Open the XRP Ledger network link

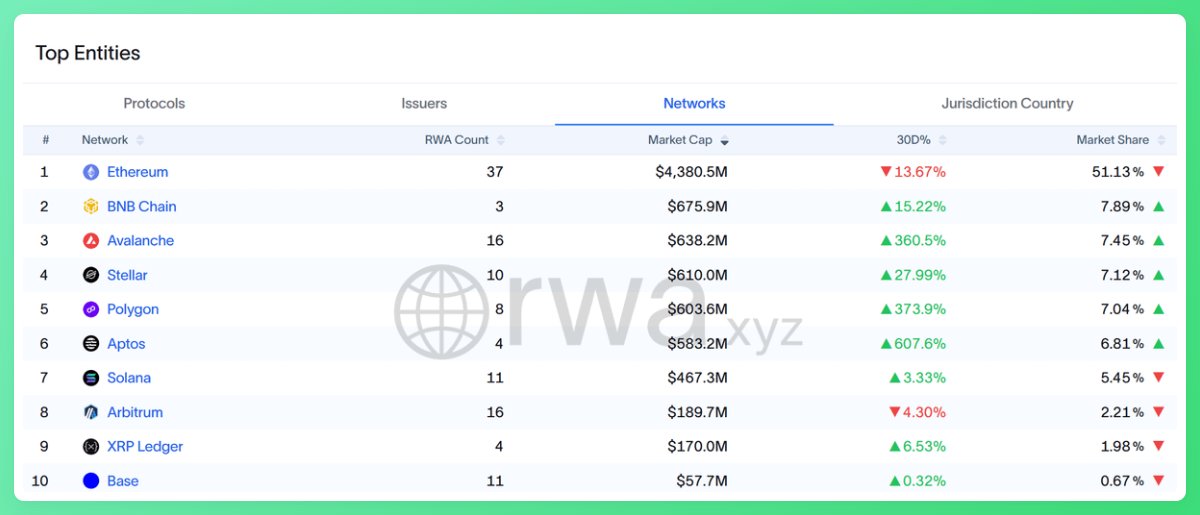tap(145, 447)
